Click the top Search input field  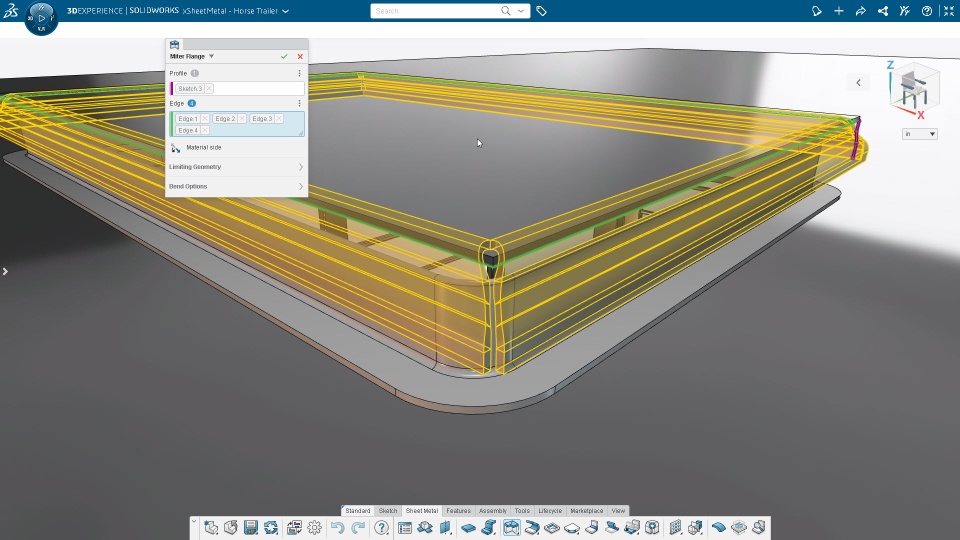click(x=435, y=11)
